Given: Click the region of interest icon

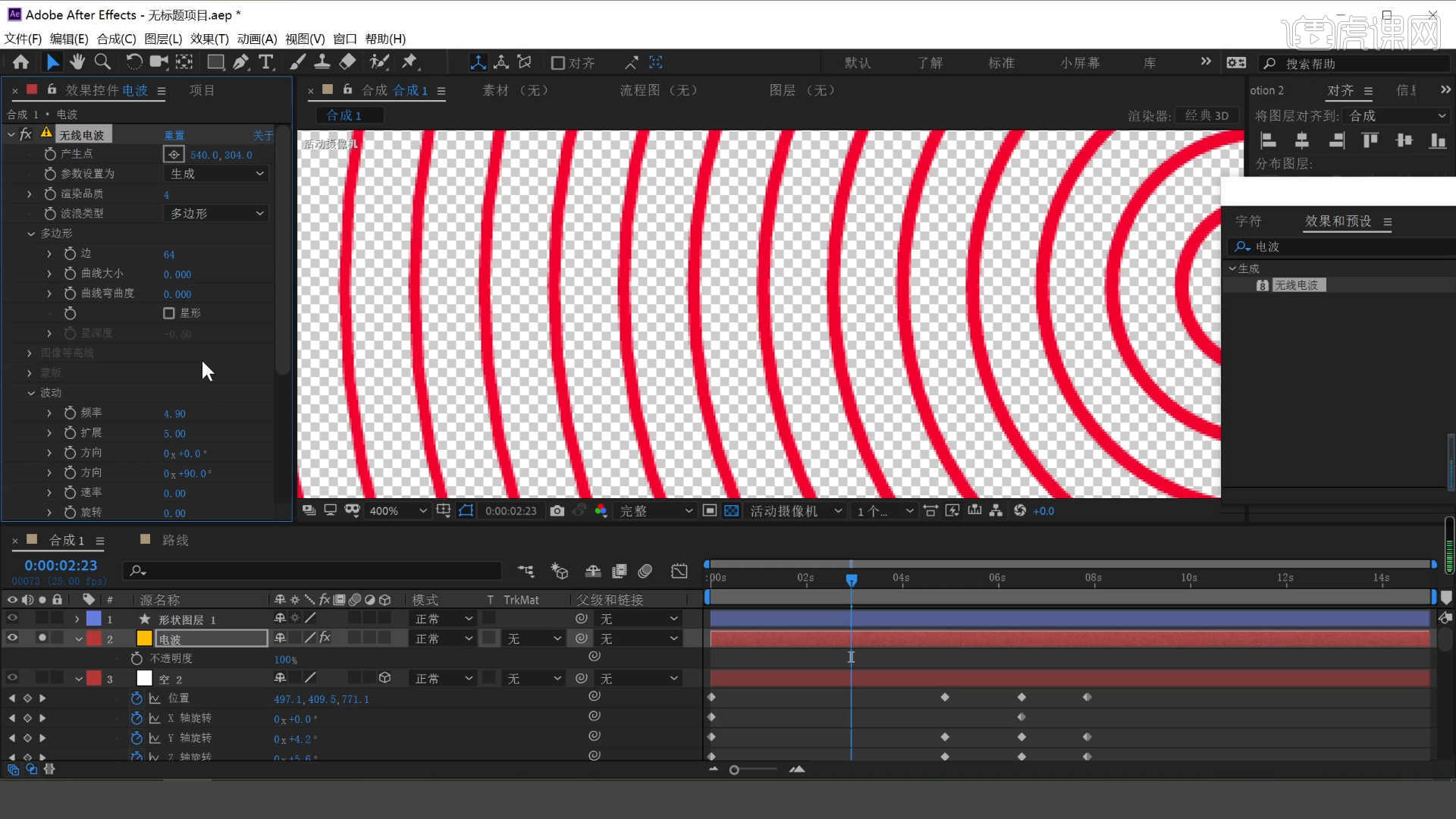Looking at the screenshot, I should tap(709, 511).
